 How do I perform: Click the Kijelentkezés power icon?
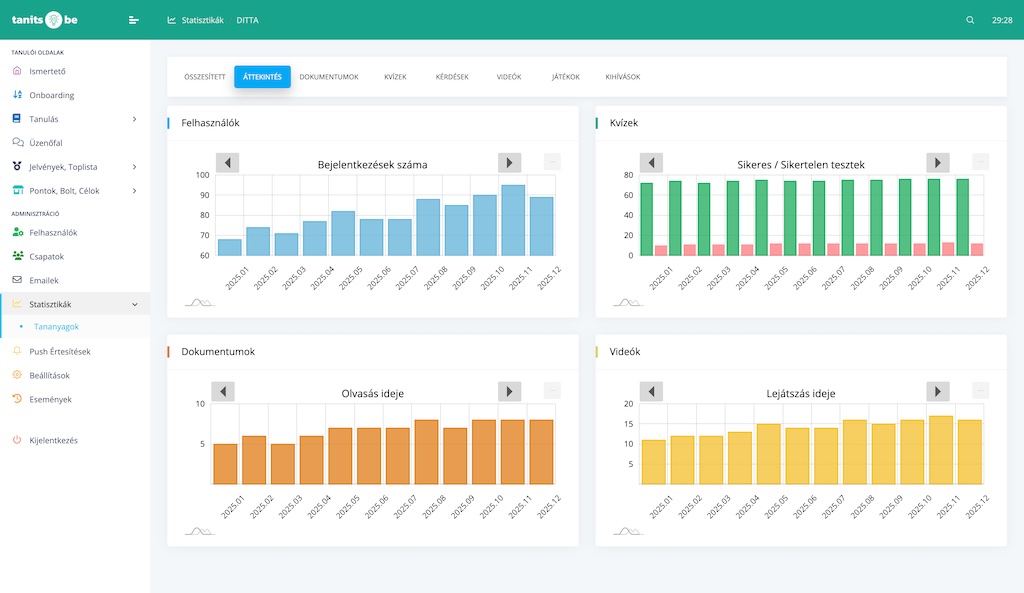coord(17,440)
